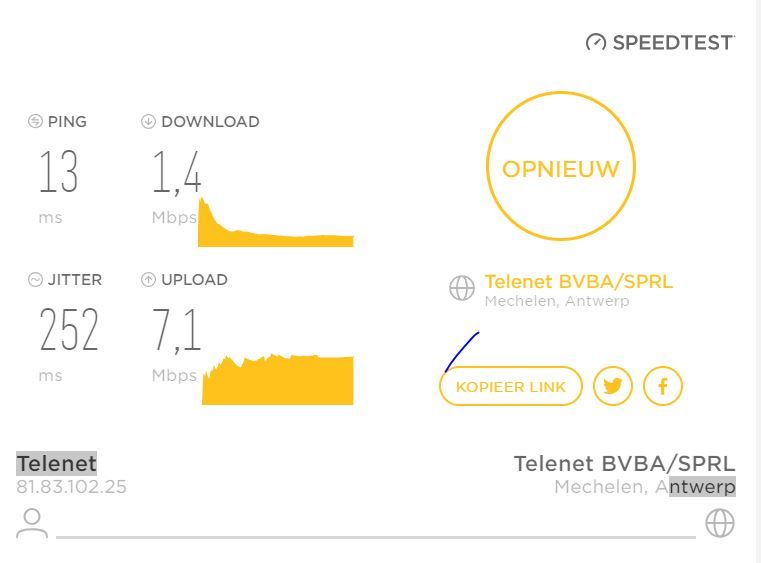Click the jitter icon

(36, 280)
